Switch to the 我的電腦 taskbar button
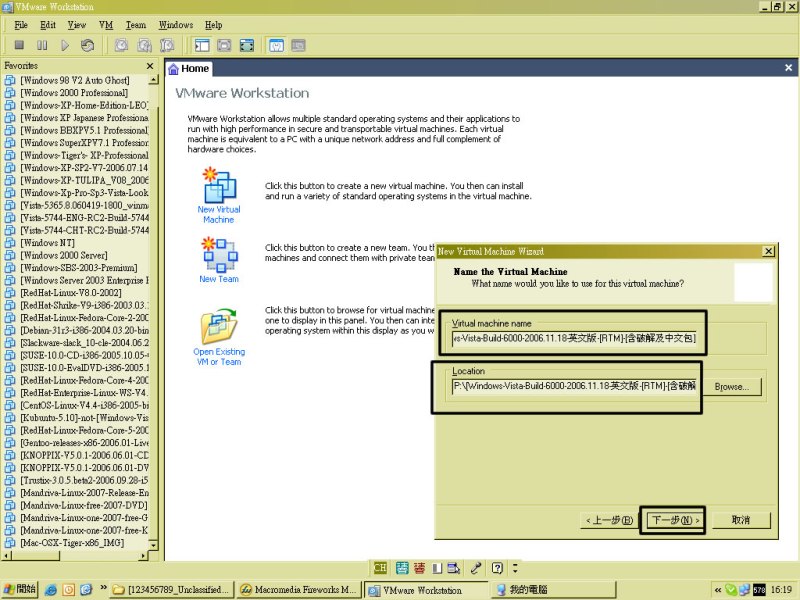The image size is (800, 600). click(554, 590)
